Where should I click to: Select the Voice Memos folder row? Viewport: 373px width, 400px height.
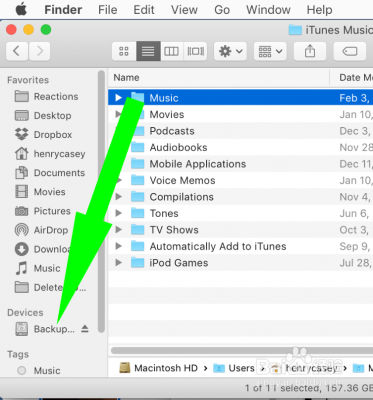pos(241,180)
